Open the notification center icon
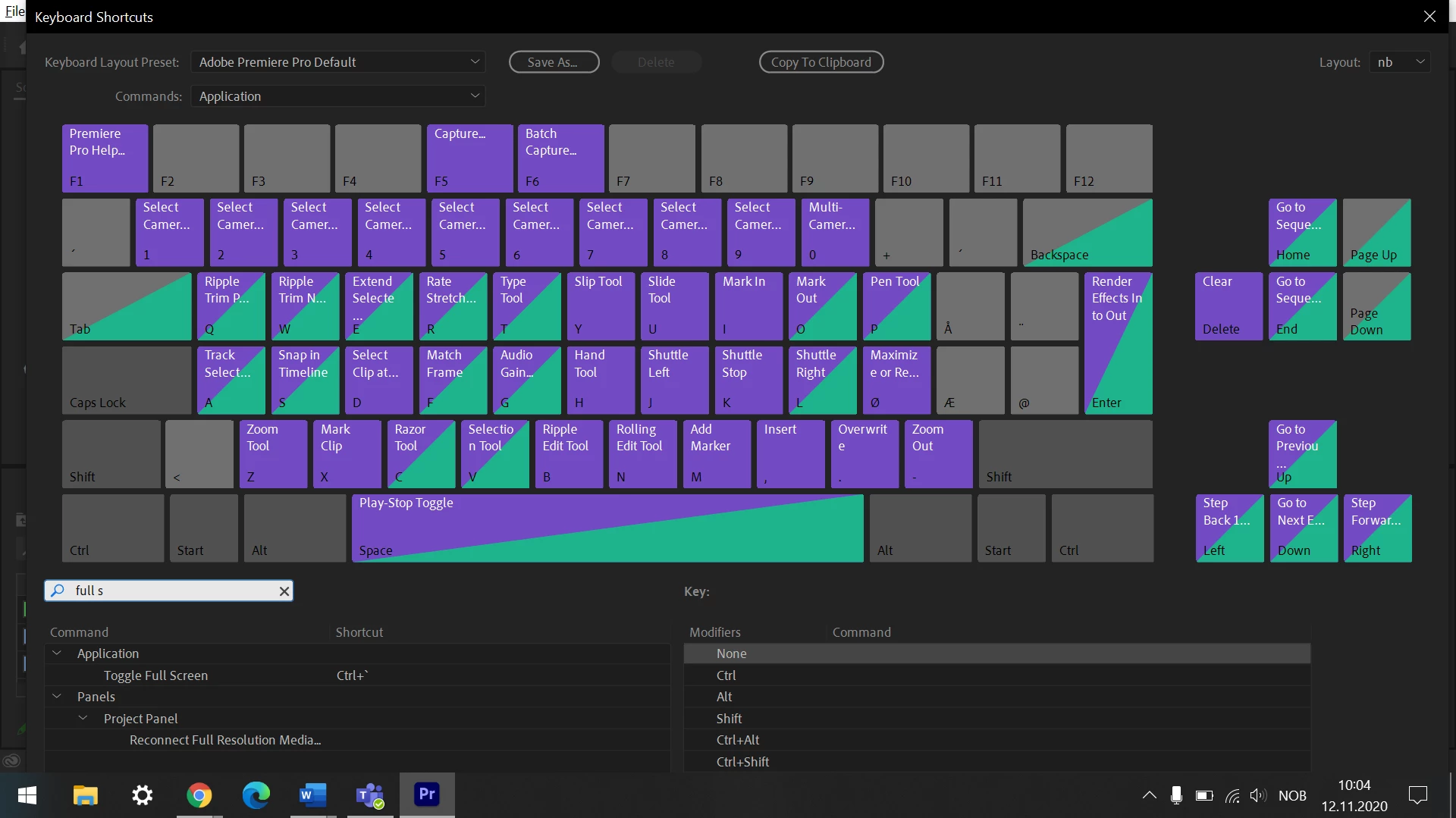1456x818 pixels. click(x=1417, y=795)
